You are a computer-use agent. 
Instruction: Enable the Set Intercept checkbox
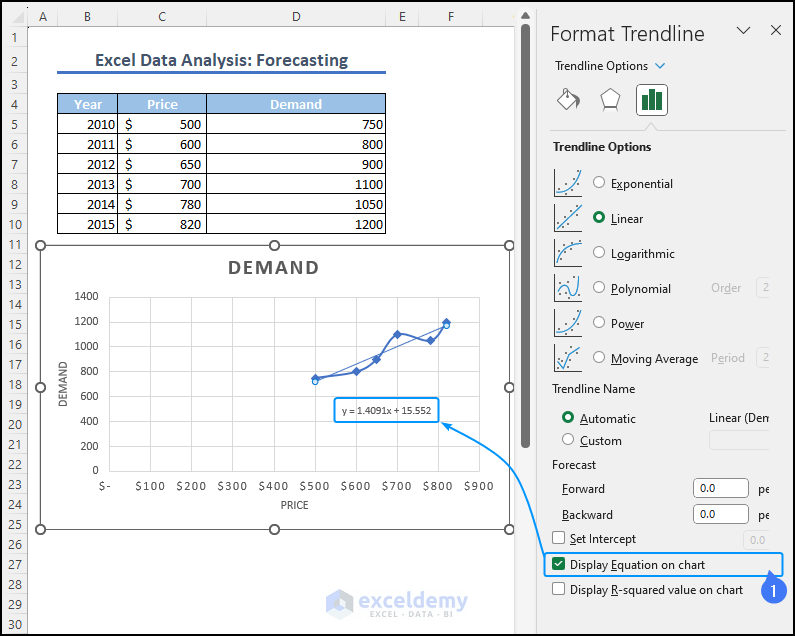tap(558, 538)
